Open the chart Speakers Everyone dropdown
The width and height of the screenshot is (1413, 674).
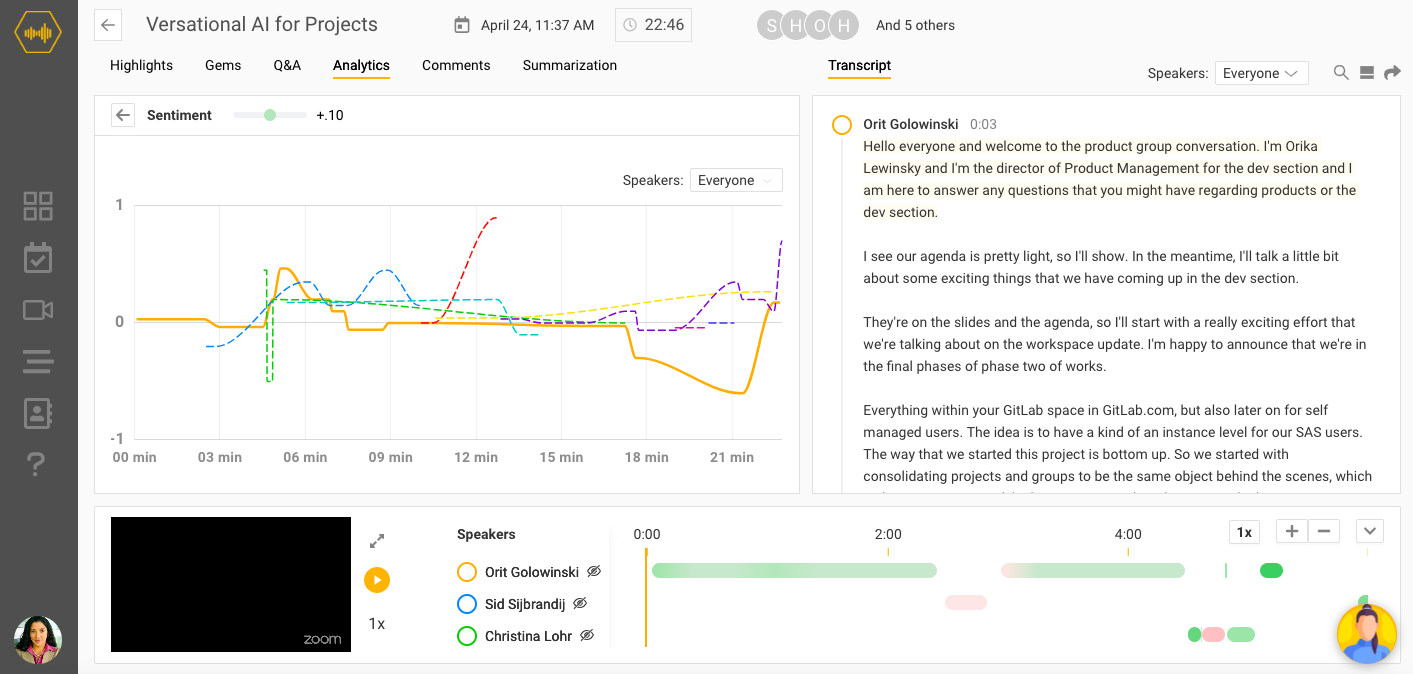pyautogui.click(x=736, y=180)
